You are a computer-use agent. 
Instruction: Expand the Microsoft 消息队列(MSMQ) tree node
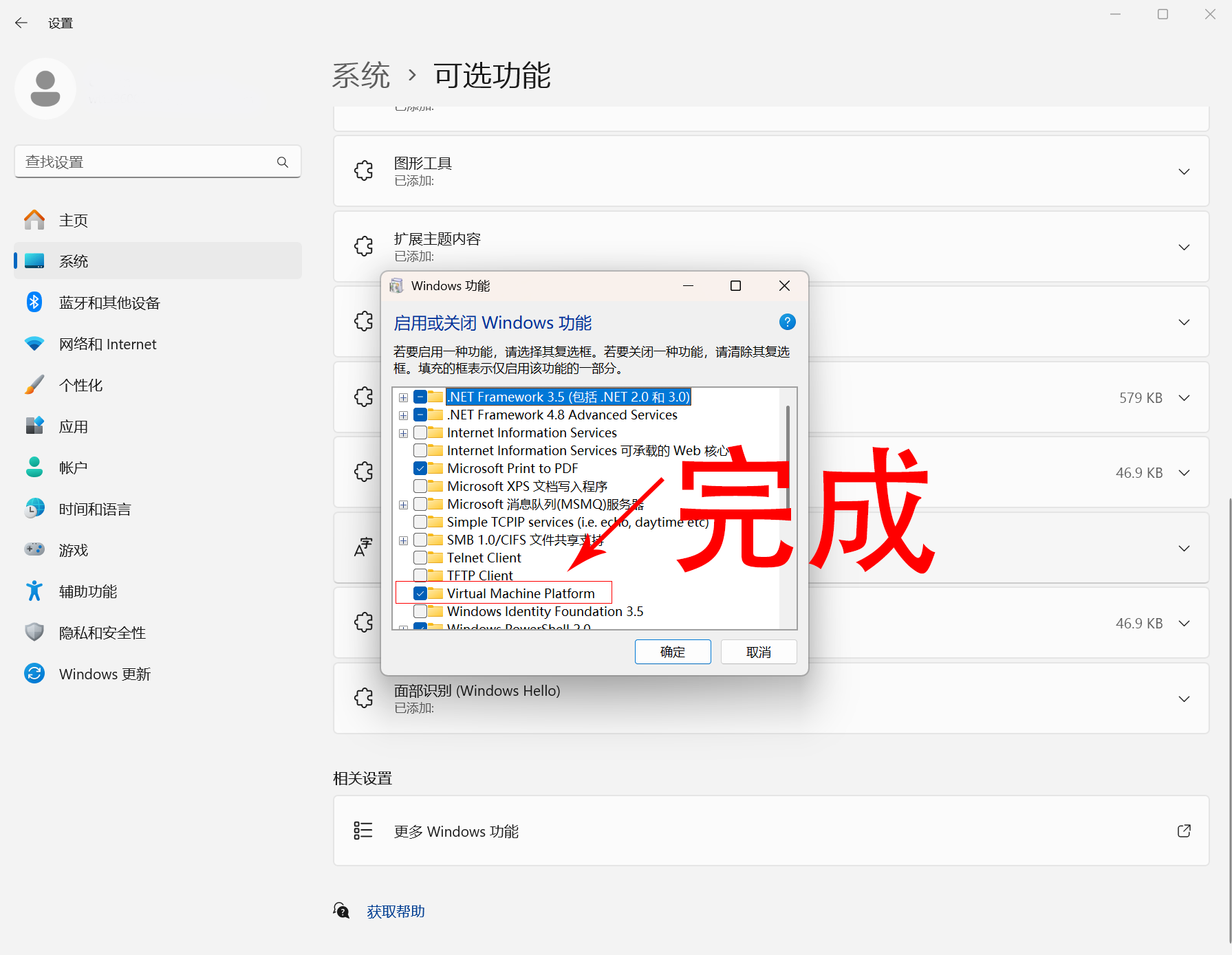[404, 505]
